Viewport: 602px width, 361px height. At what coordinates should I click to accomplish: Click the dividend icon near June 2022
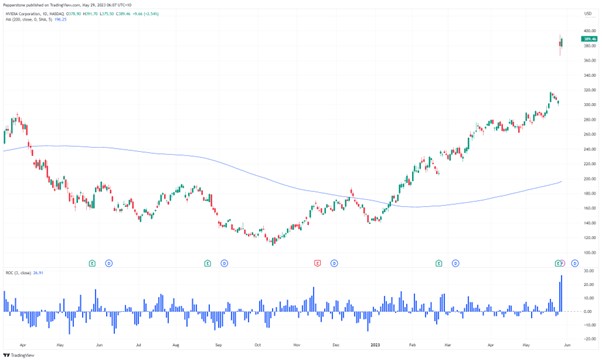click(x=109, y=263)
